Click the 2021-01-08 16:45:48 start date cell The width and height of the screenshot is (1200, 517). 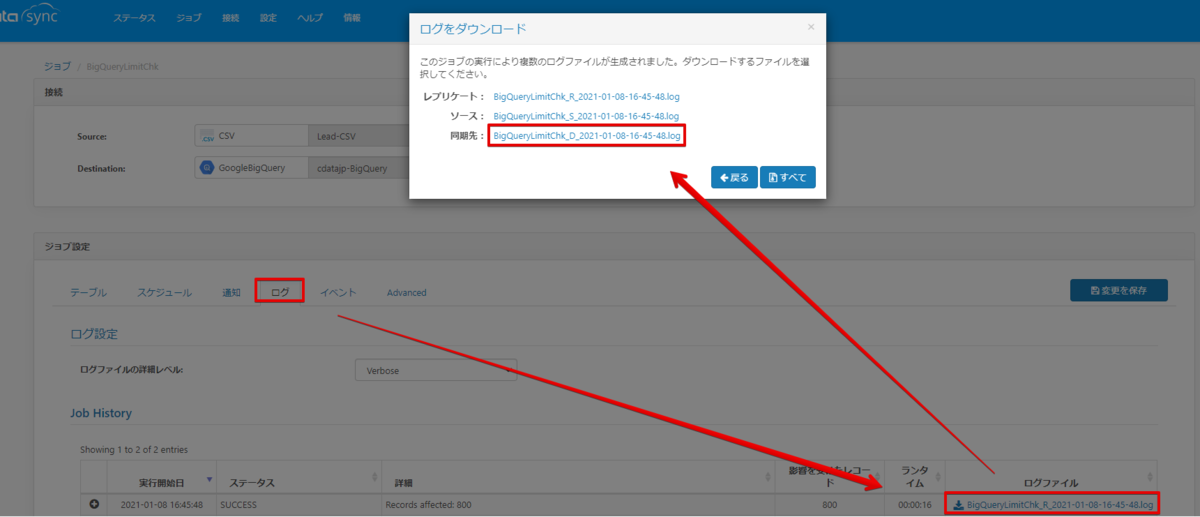tap(161, 505)
